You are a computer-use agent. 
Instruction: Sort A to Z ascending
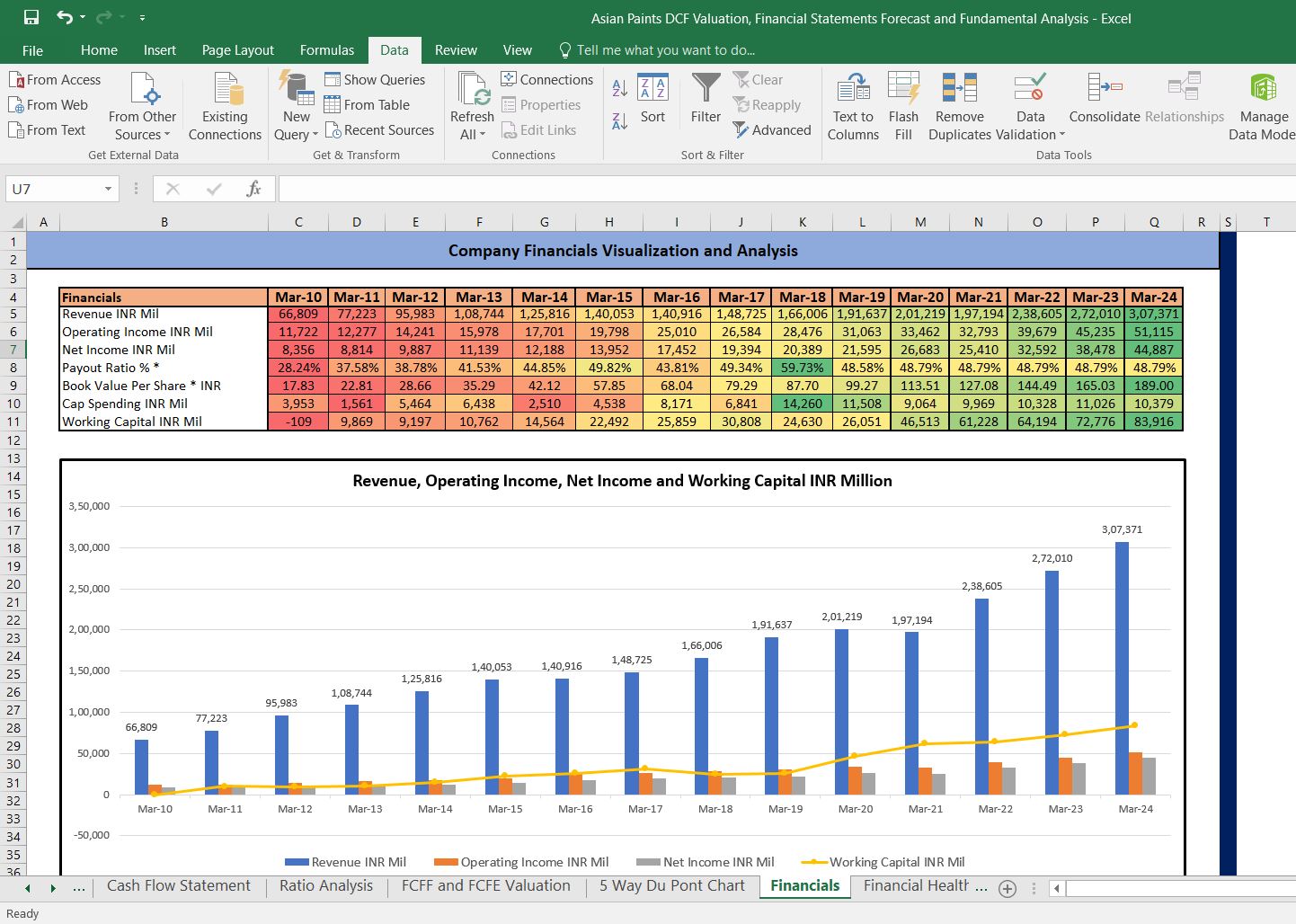(619, 88)
